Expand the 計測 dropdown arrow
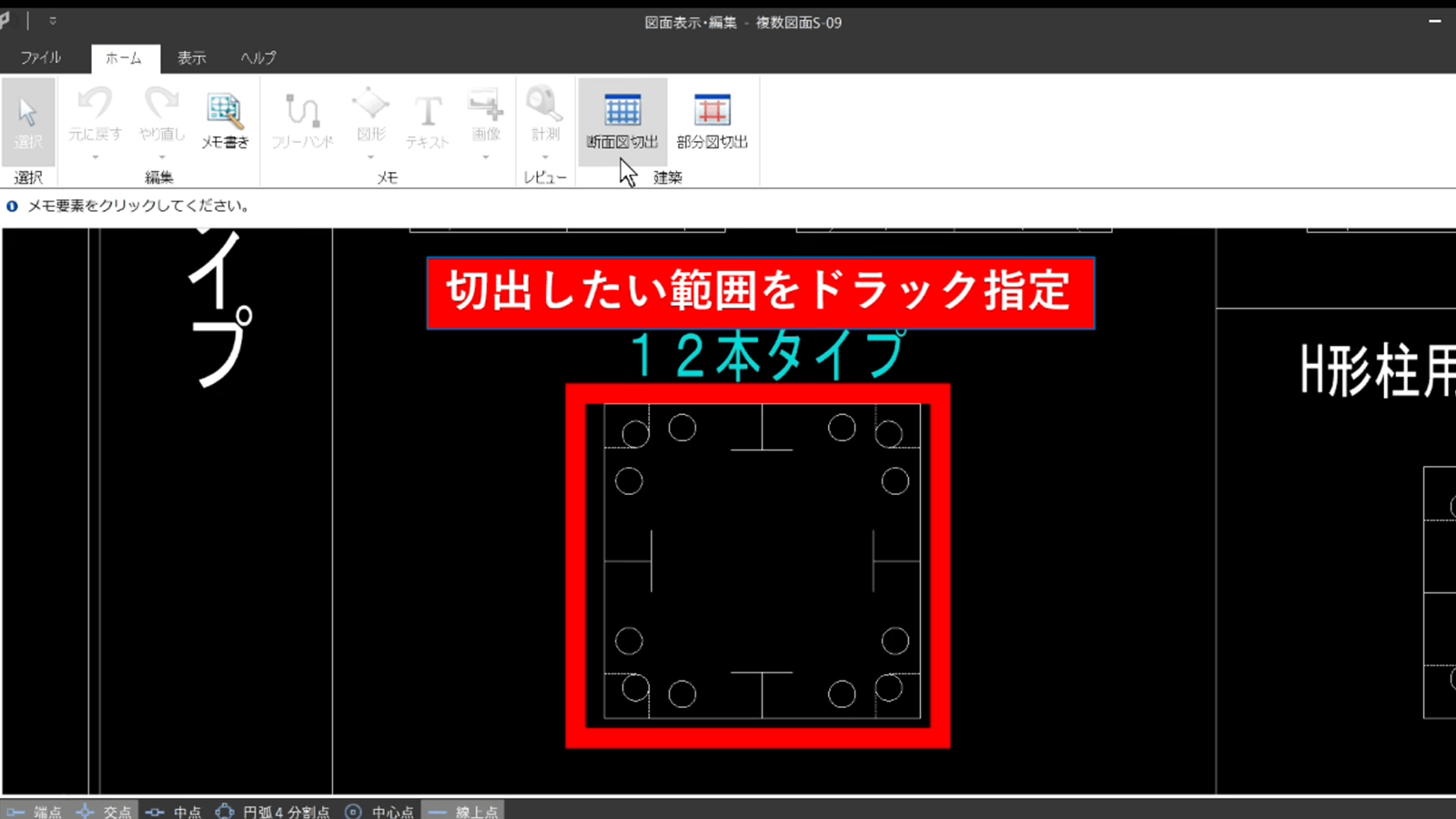The width and height of the screenshot is (1456, 819). pyautogui.click(x=545, y=157)
